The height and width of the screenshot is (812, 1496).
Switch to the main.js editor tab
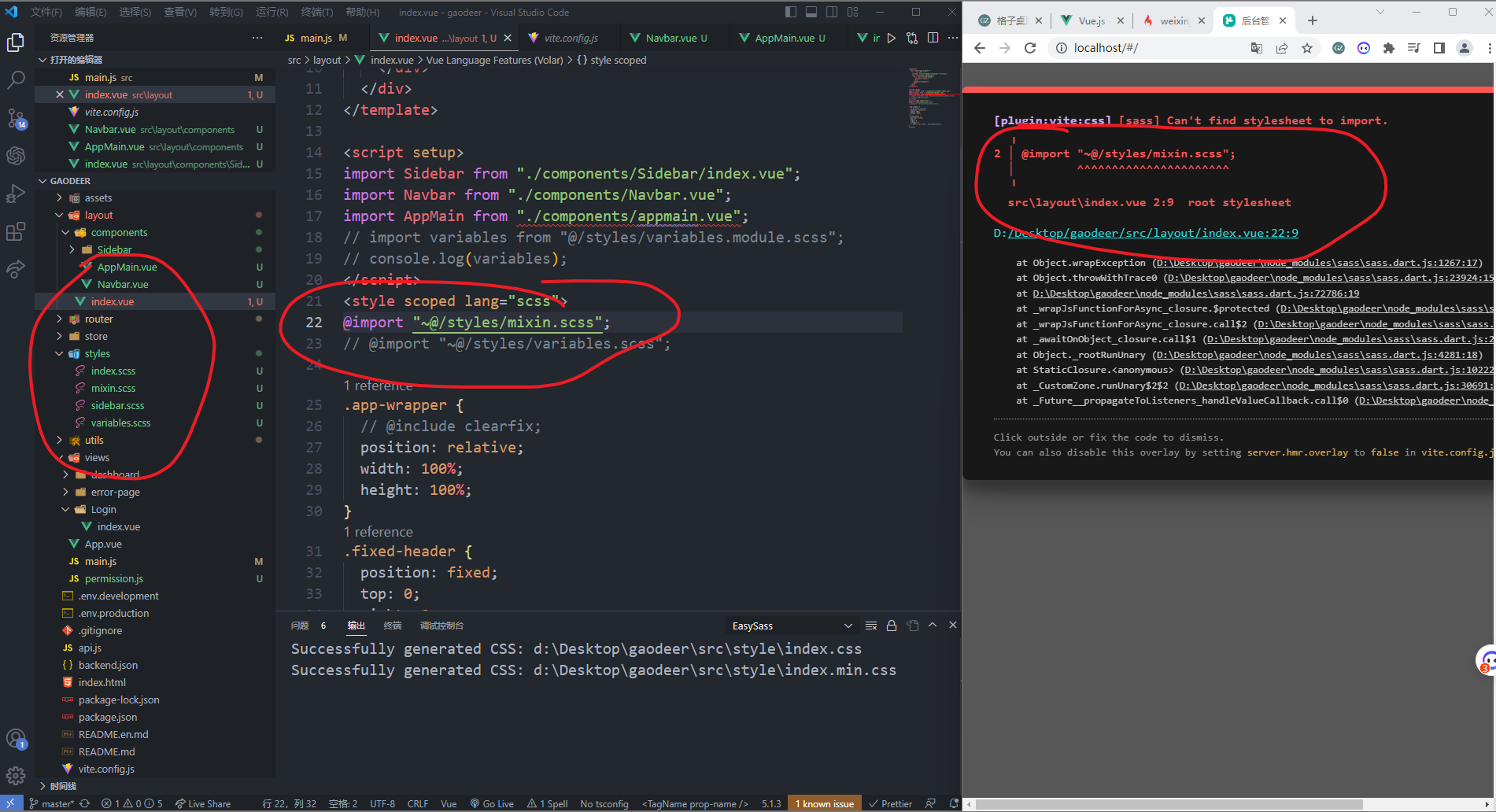point(316,38)
